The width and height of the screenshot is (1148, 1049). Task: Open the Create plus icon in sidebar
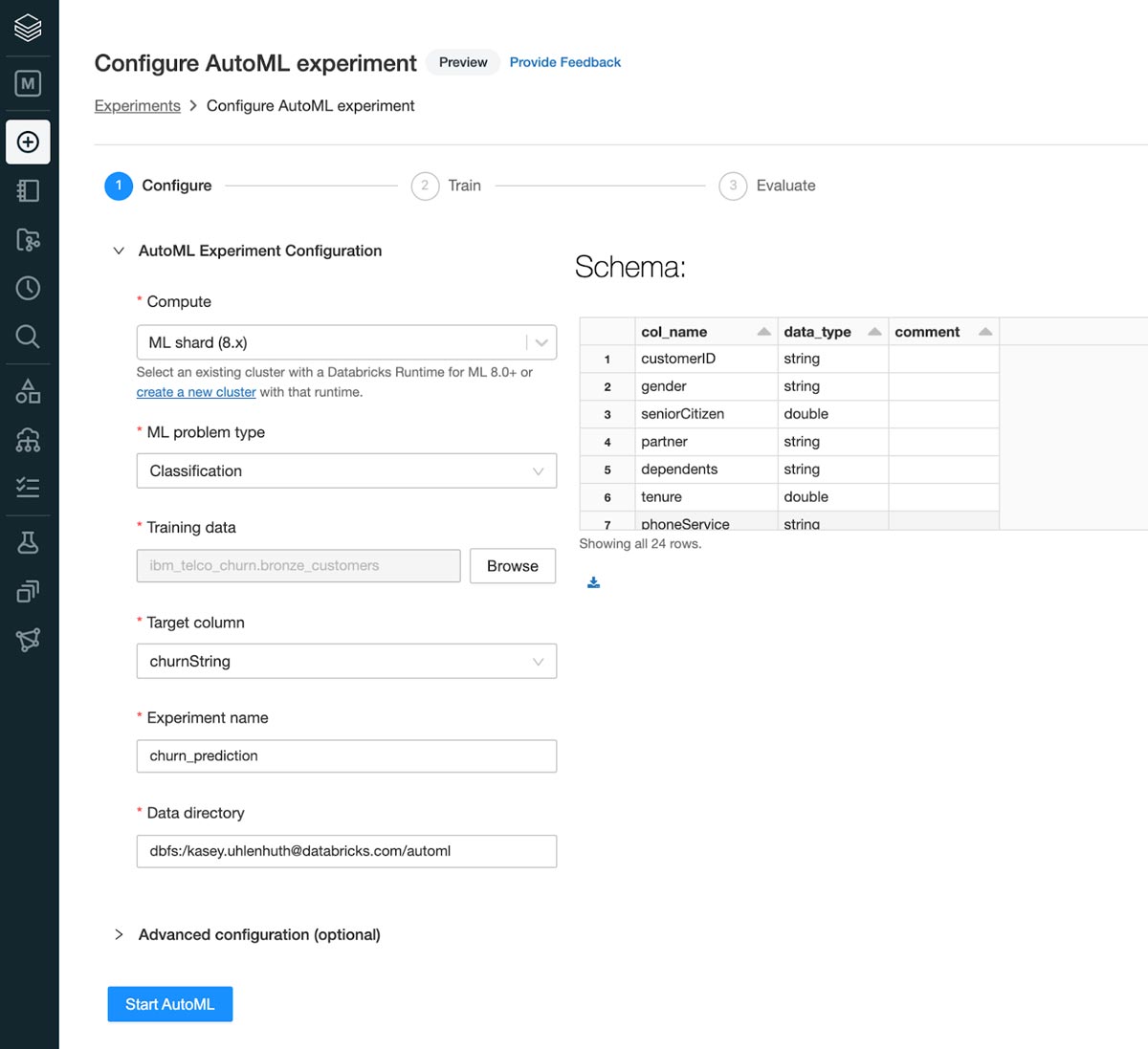point(28,142)
